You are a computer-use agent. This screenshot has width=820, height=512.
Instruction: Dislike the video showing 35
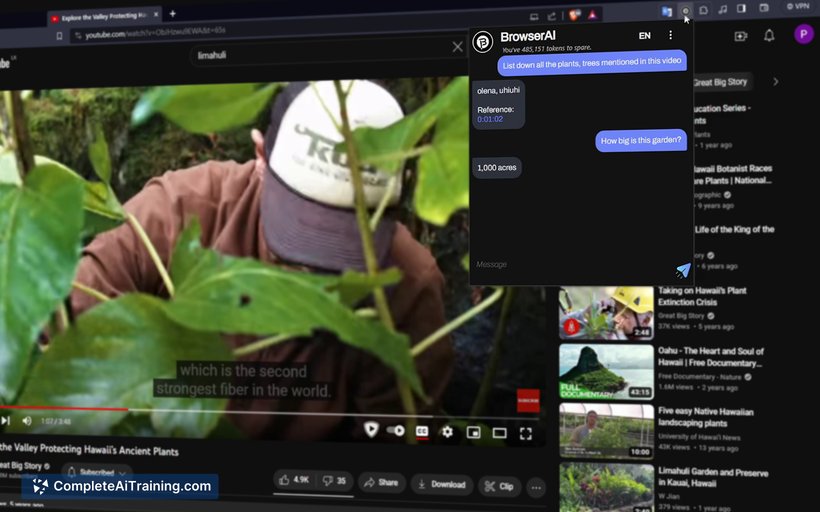click(x=335, y=481)
